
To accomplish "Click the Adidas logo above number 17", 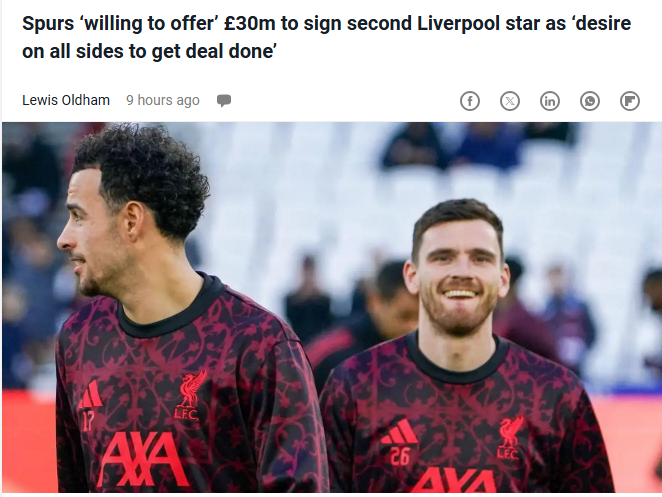I will [90, 394].
